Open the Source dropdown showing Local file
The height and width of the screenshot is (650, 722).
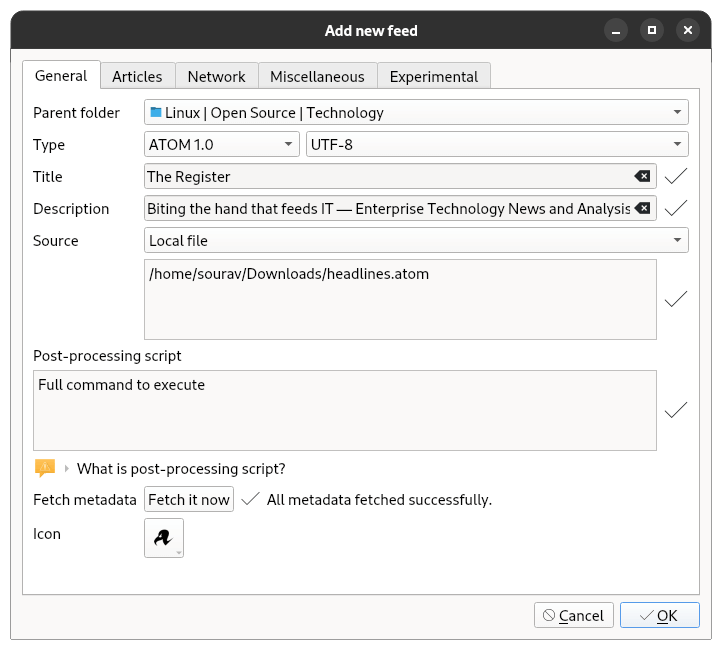416,241
